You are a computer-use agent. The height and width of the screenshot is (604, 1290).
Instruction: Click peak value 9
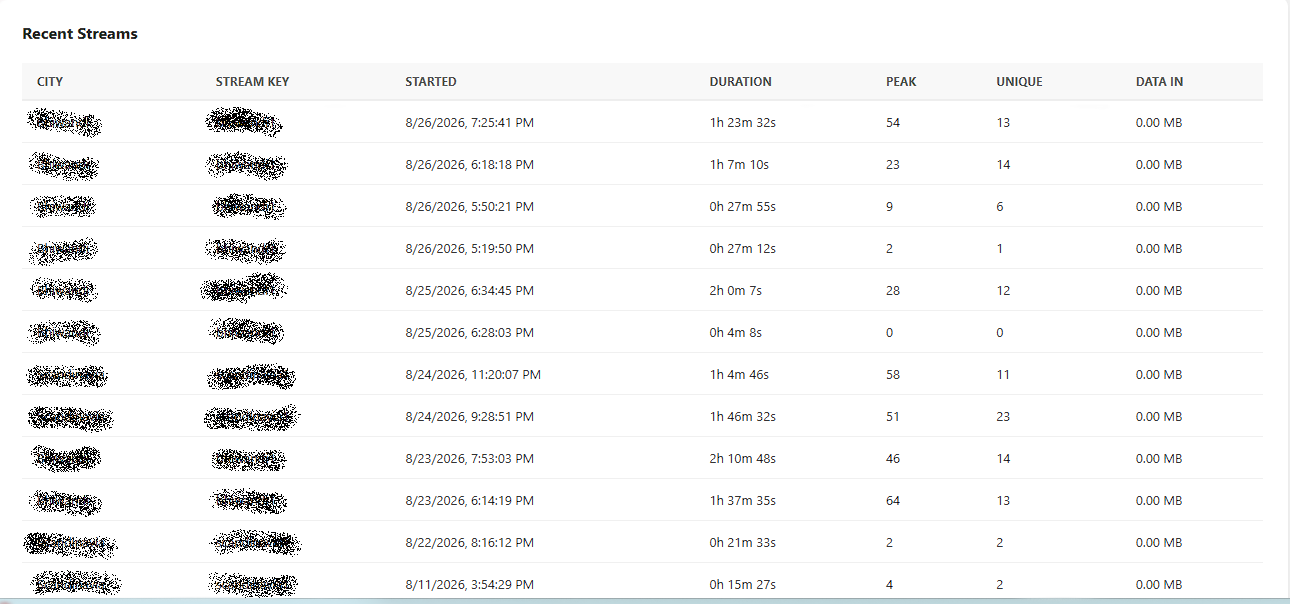click(890, 207)
